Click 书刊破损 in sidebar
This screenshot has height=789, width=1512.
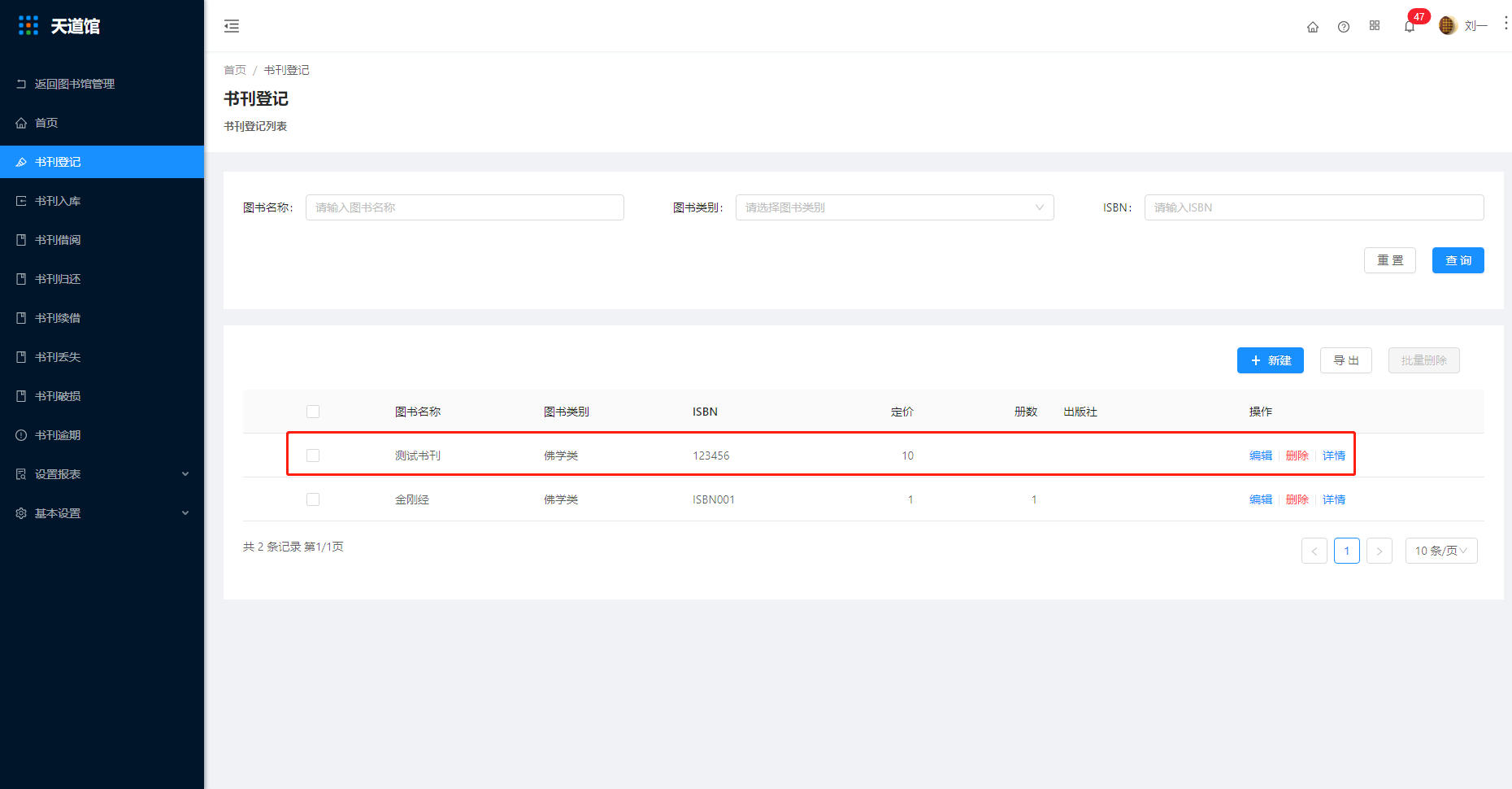[58, 396]
